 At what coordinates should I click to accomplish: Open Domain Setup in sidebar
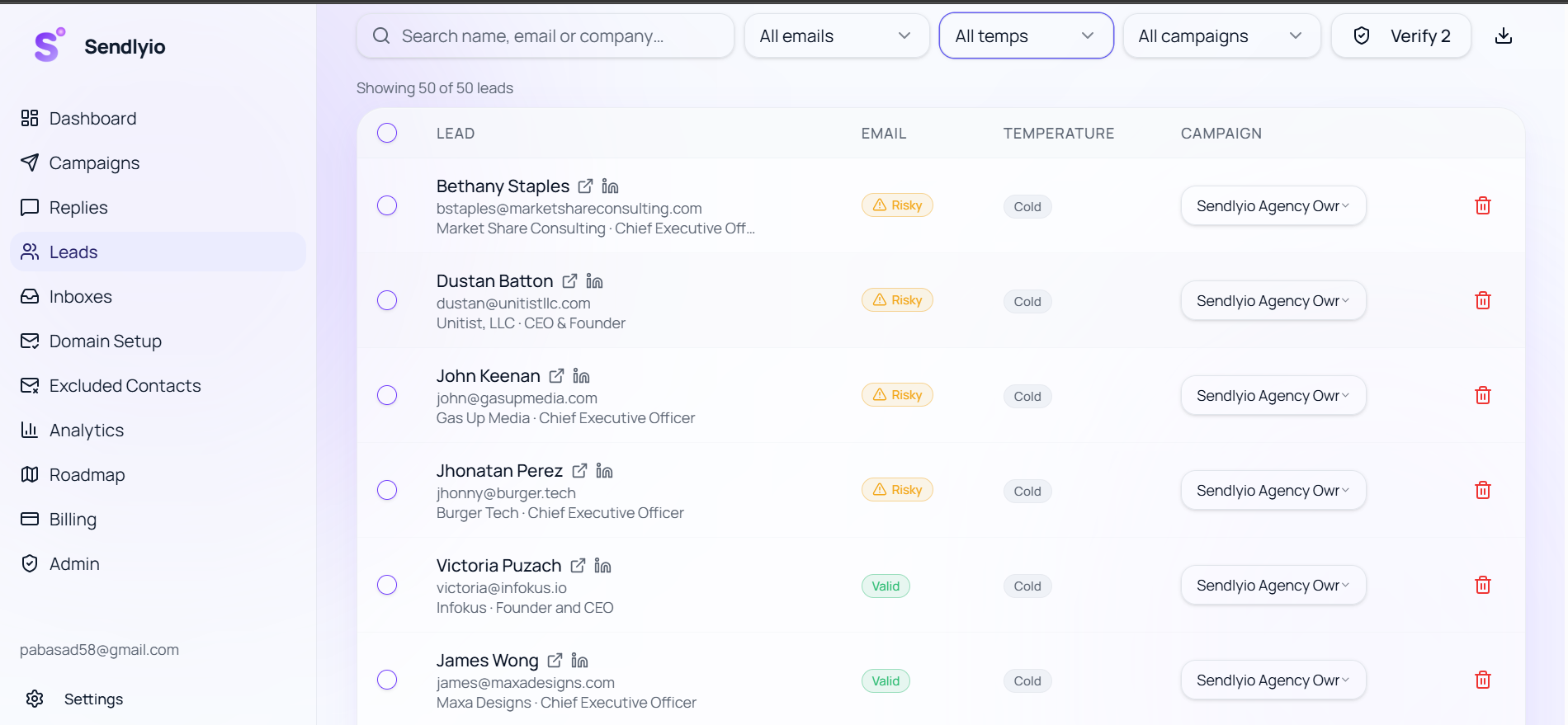[158, 341]
